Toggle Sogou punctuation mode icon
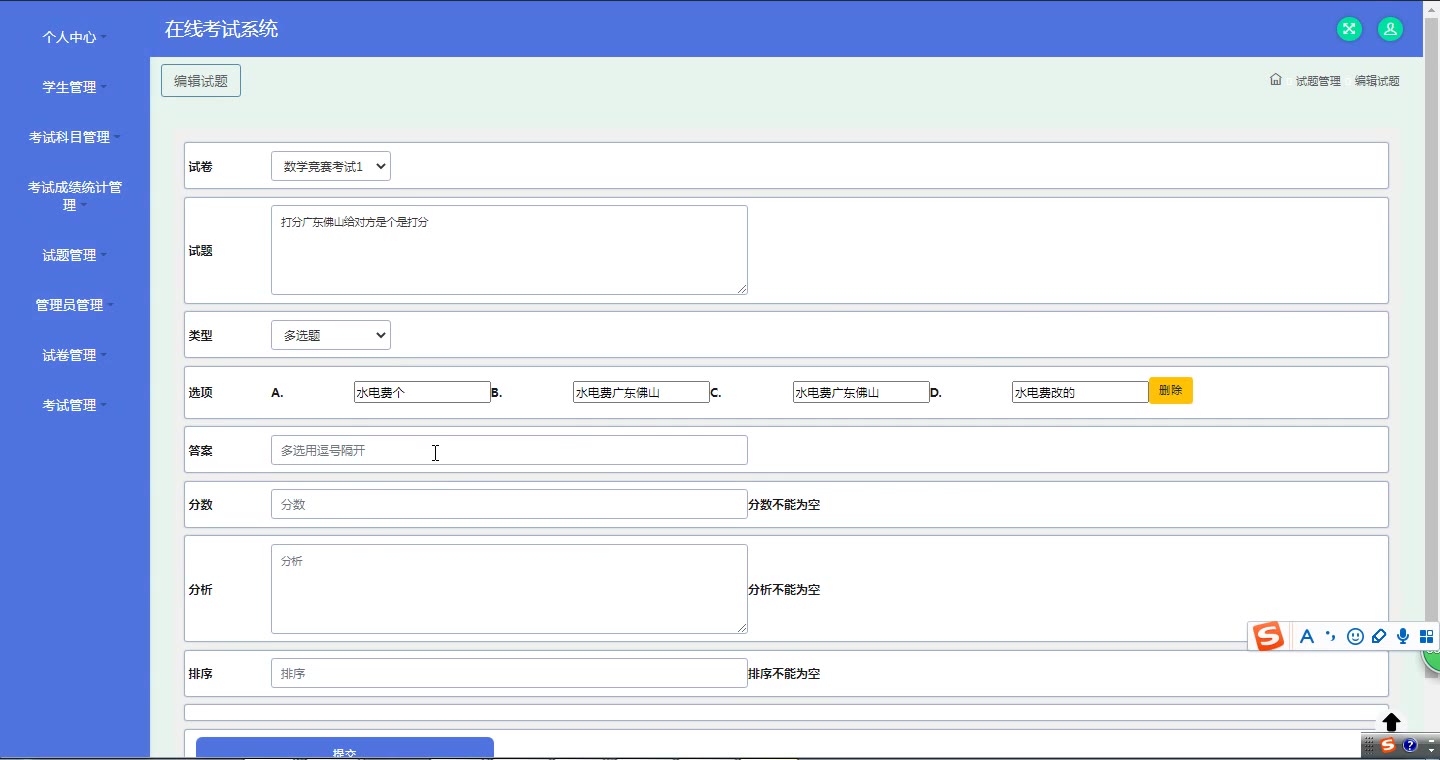The height and width of the screenshot is (760, 1440). pos(1330,636)
